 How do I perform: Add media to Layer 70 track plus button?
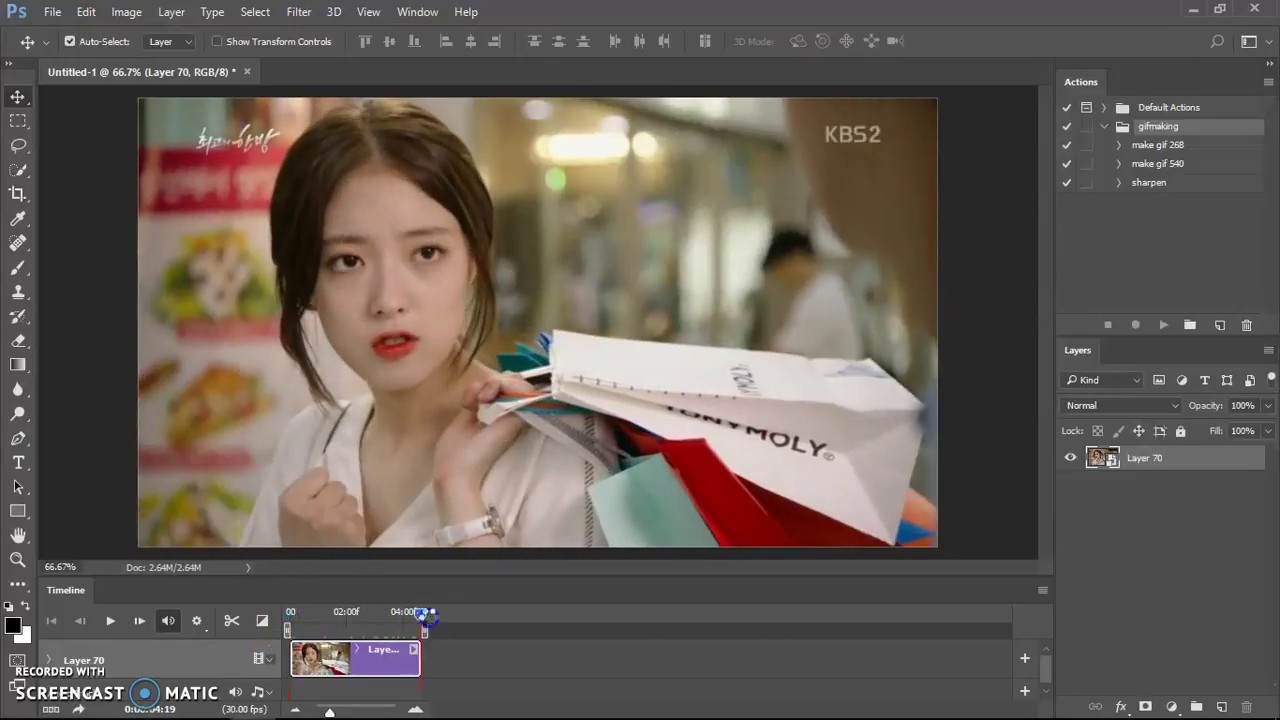pyautogui.click(x=1024, y=658)
